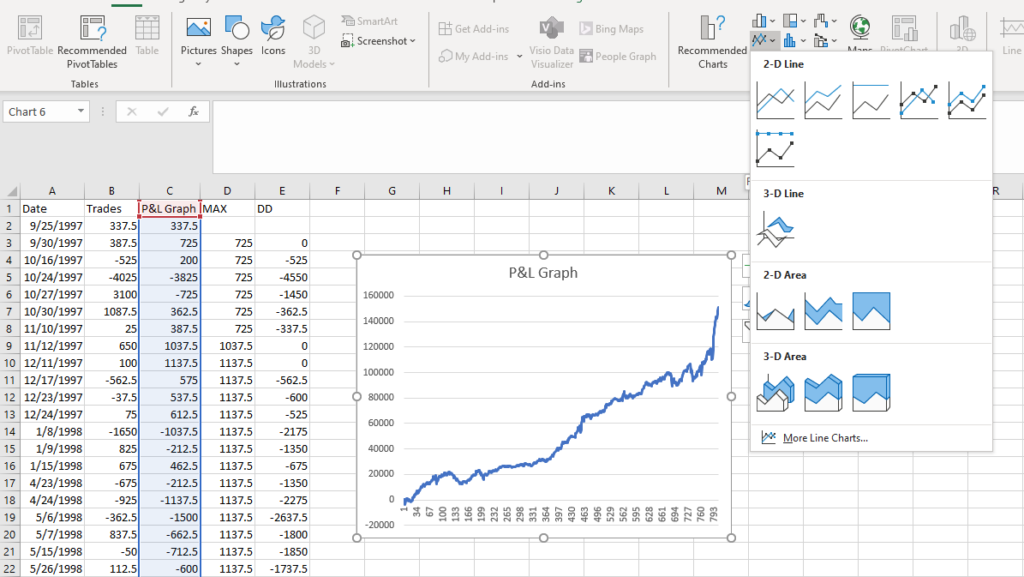Select the Stacked Area chart type

[822, 311]
